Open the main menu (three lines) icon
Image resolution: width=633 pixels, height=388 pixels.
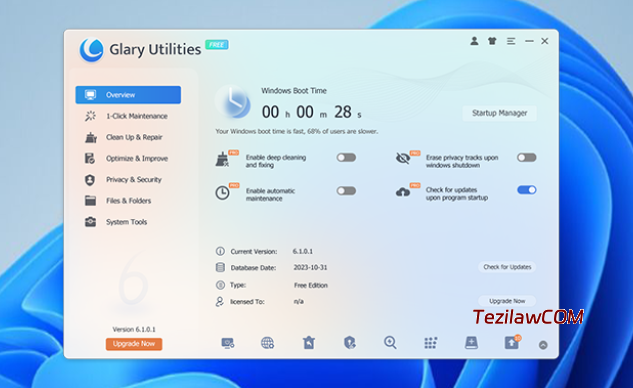[x=511, y=41]
